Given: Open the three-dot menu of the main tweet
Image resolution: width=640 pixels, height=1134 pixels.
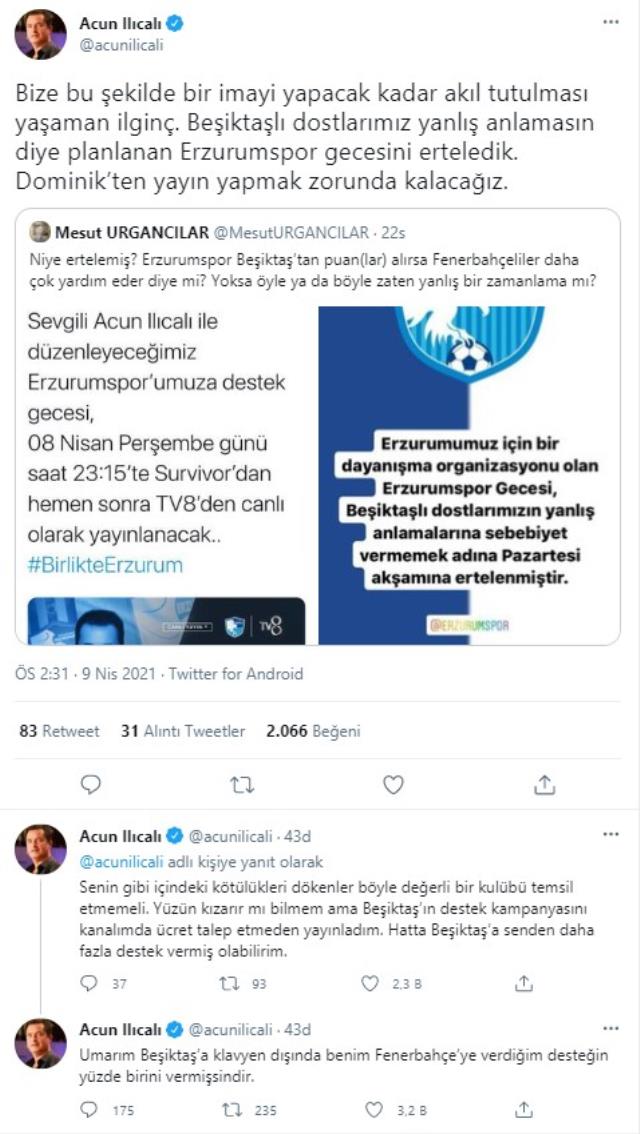Looking at the screenshot, I should click(611, 22).
